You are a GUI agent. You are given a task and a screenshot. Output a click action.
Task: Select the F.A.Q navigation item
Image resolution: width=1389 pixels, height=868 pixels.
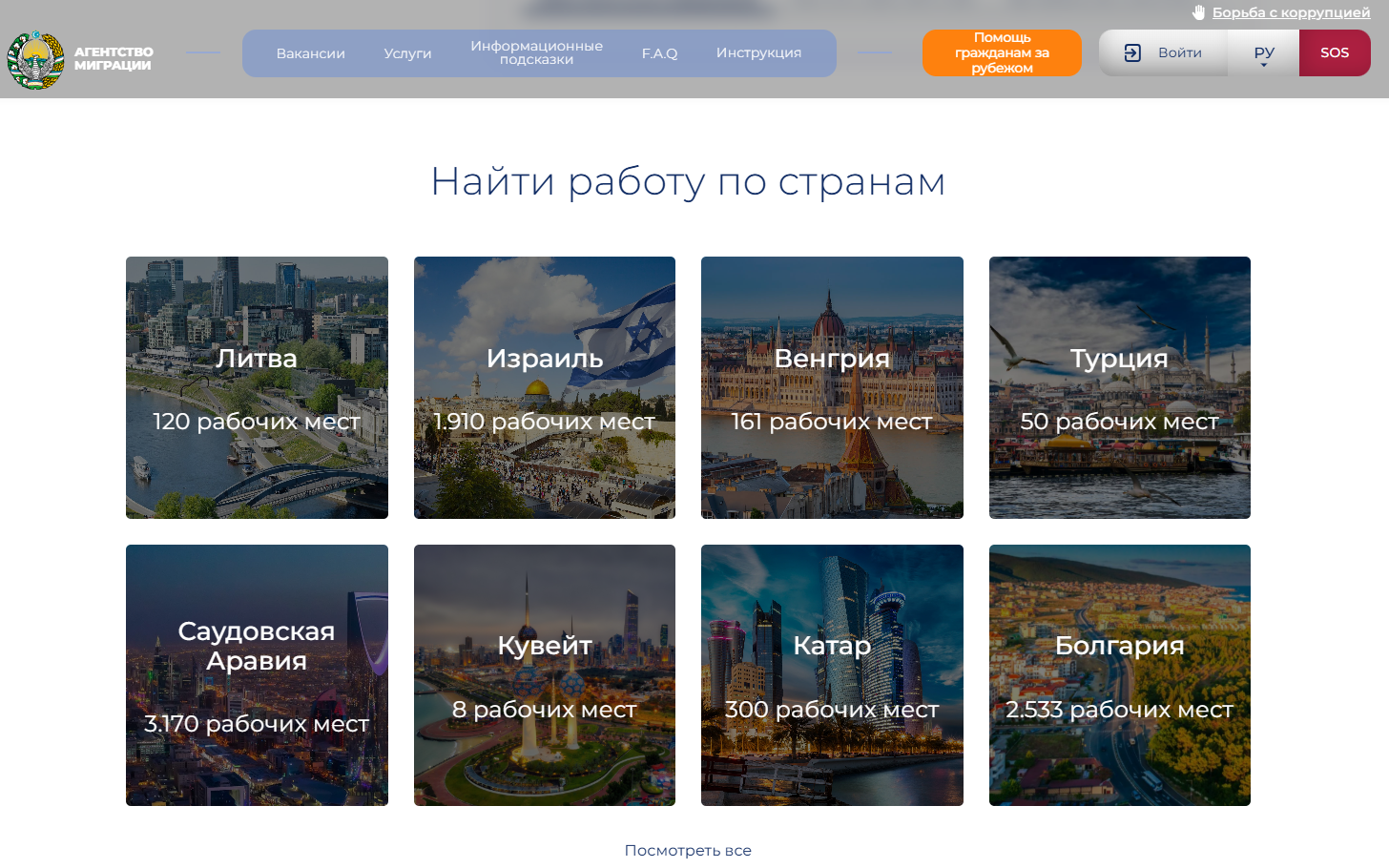(x=659, y=53)
